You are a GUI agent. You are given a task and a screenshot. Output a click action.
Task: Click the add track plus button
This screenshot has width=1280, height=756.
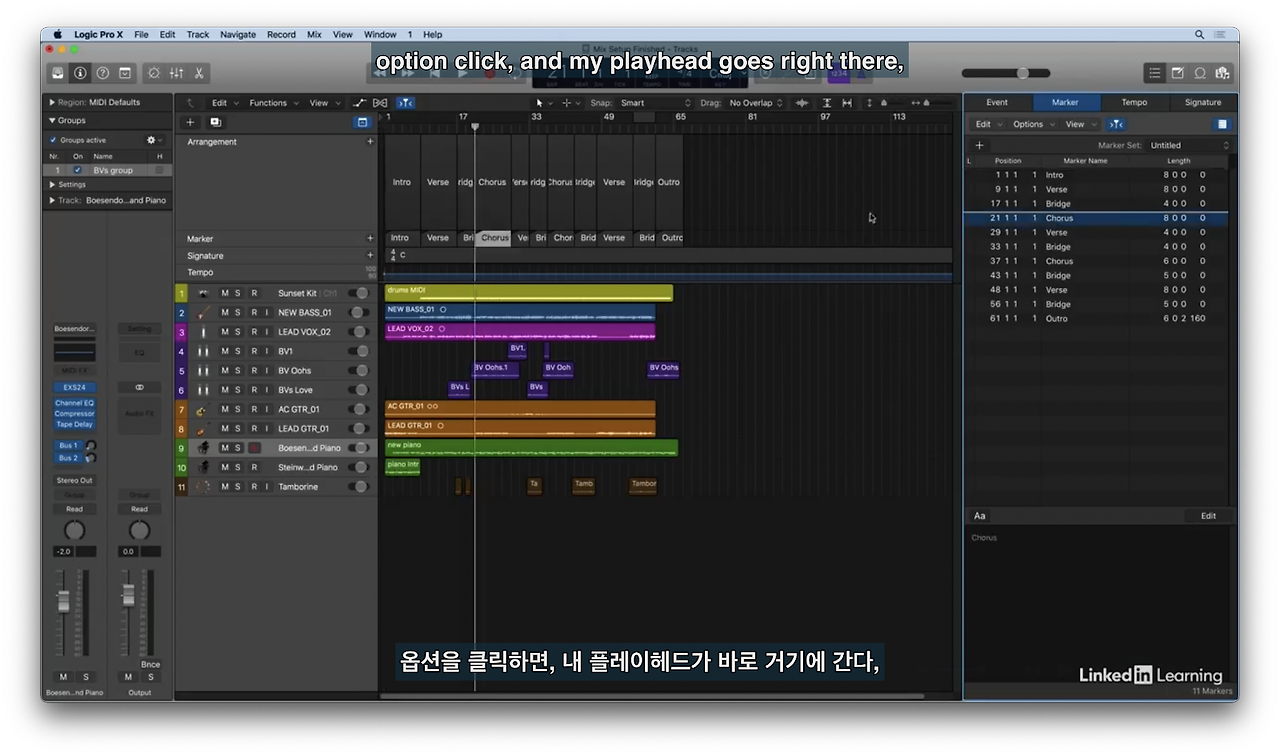(191, 122)
